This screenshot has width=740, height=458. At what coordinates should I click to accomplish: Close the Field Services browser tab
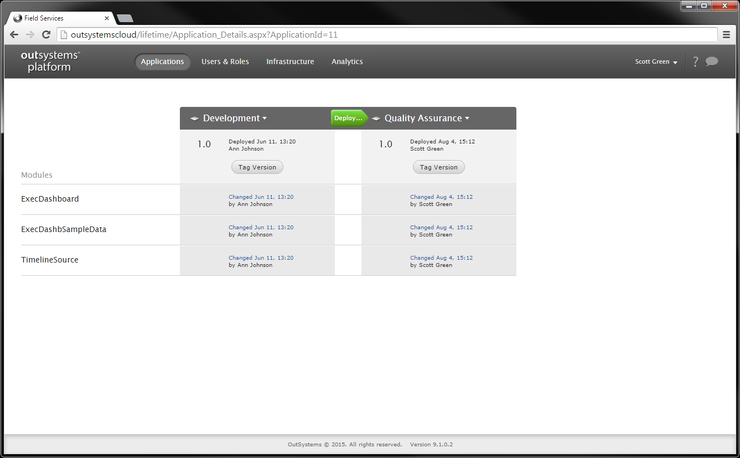point(107,18)
